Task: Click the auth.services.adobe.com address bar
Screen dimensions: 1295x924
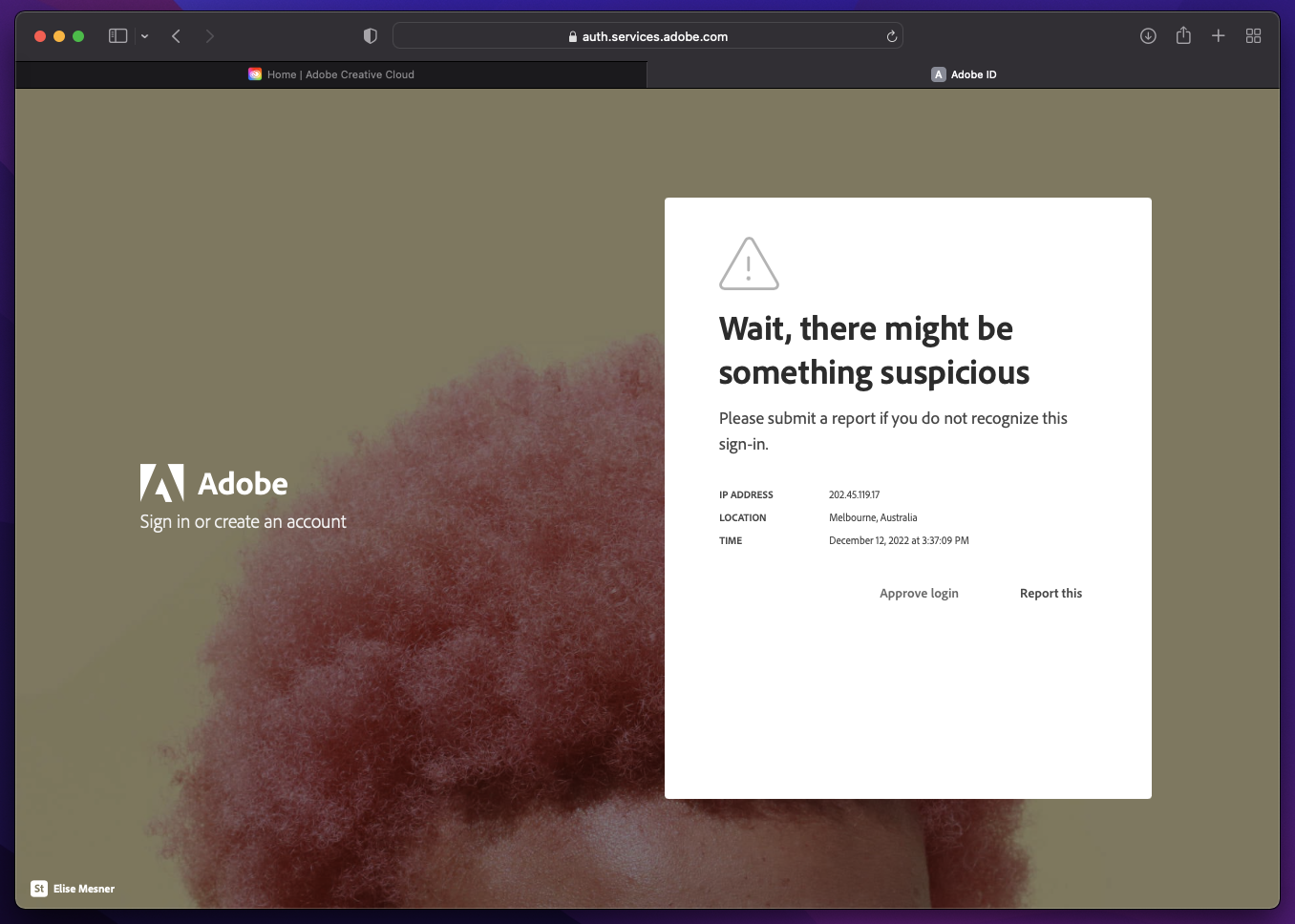Action: (x=654, y=36)
